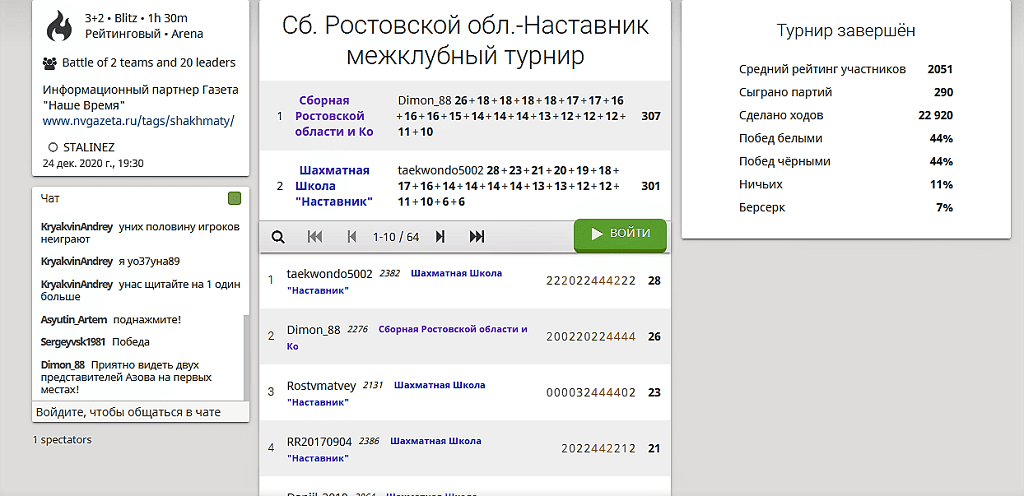Open KryakvinAndrey profile from chat
This screenshot has width=1024, height=496.
[x=76, y=227]
